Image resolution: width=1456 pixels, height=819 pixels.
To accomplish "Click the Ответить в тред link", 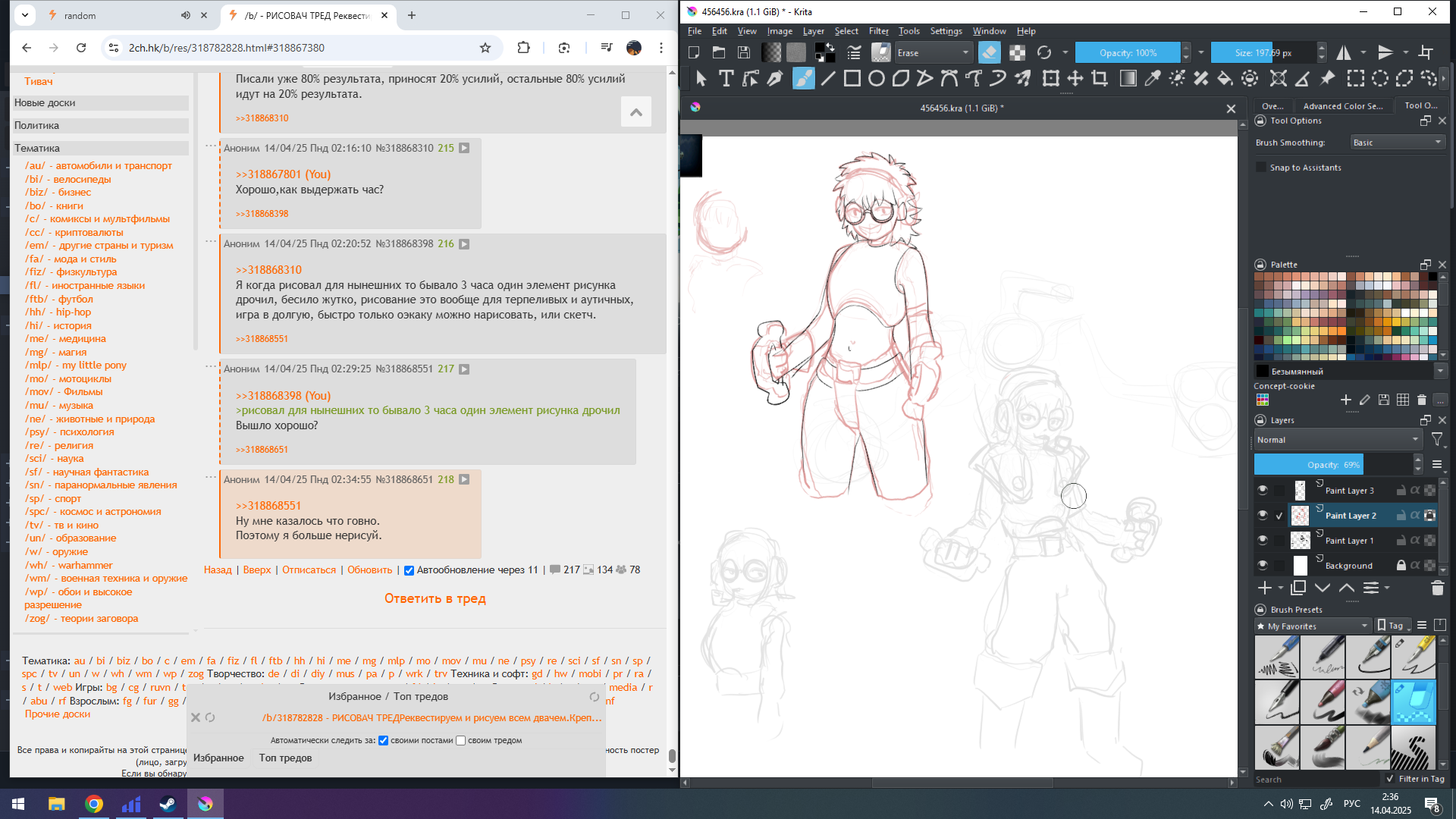I will [x=435, y=598].
